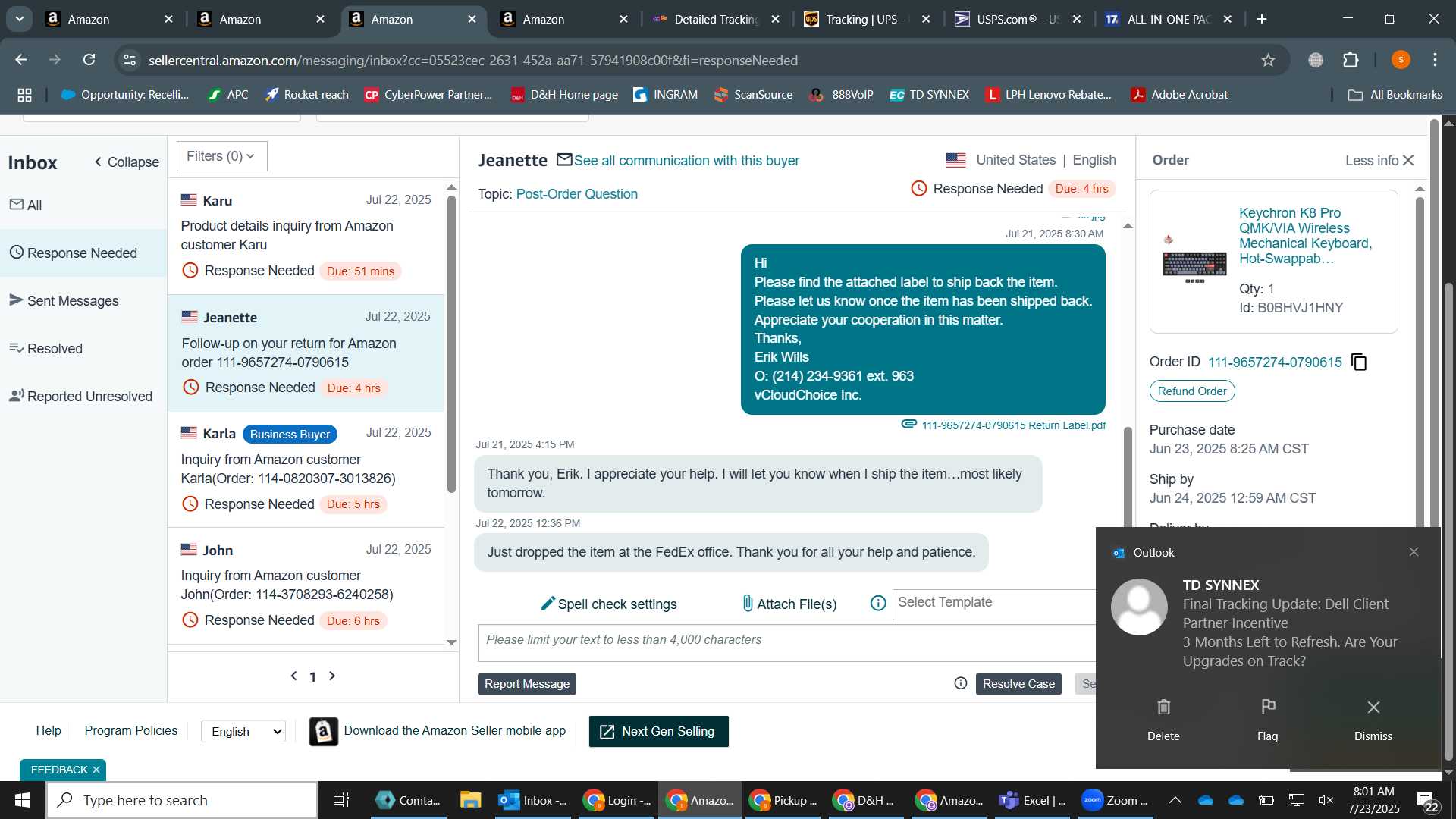View site information icon in address bar
Screen dimensions: 1456x819
pyautogui.click(x=130, y=60)
